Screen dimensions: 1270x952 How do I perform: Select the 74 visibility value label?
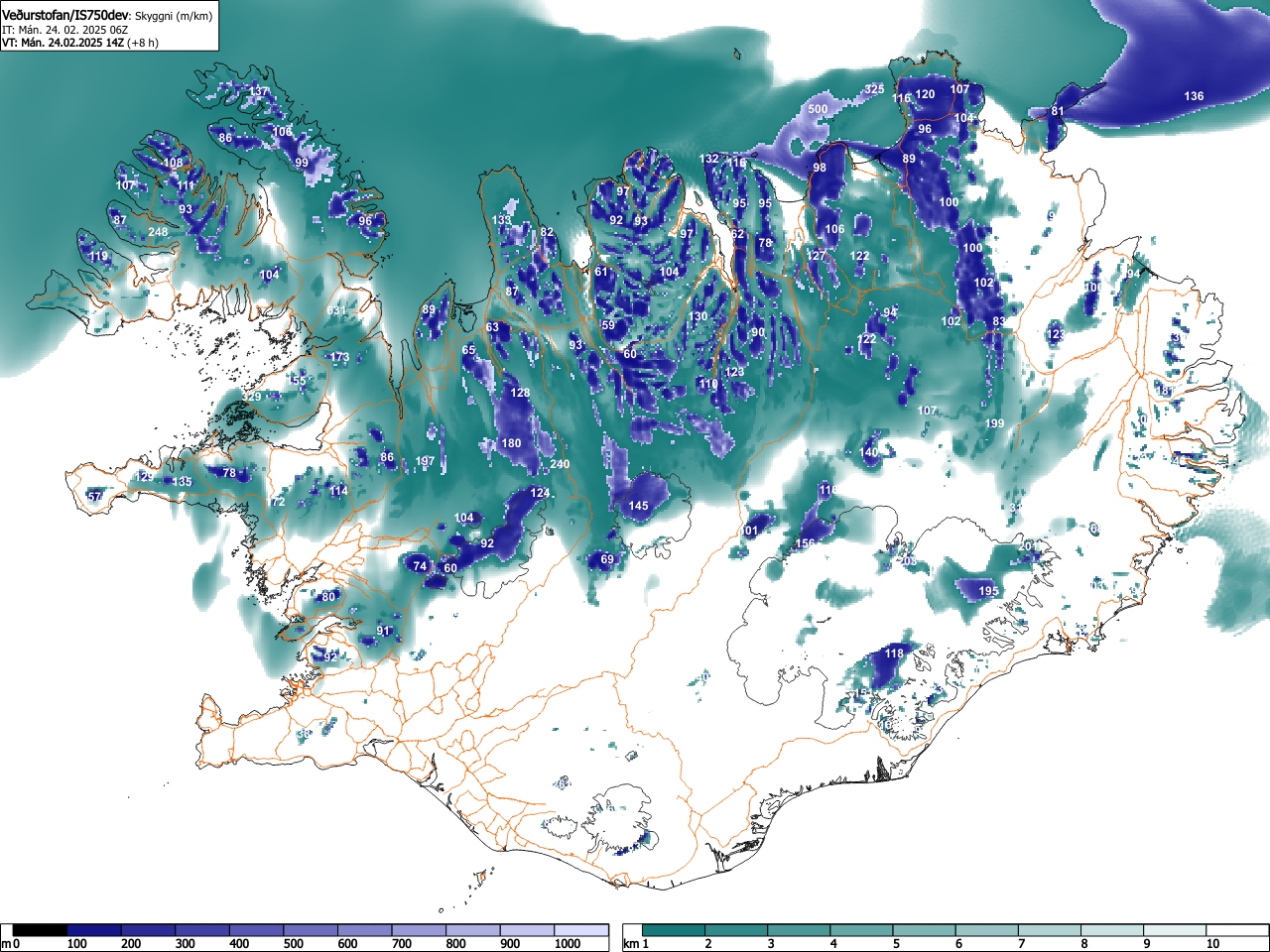click(x=420, y=566)
